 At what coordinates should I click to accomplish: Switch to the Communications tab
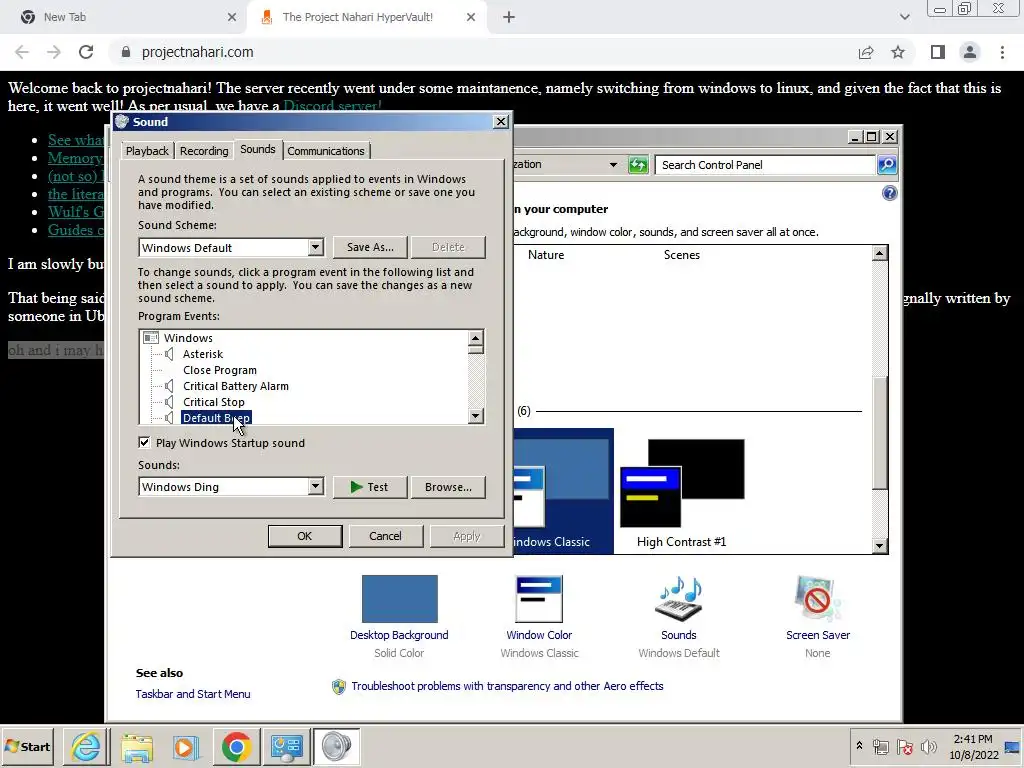point(326,151)
